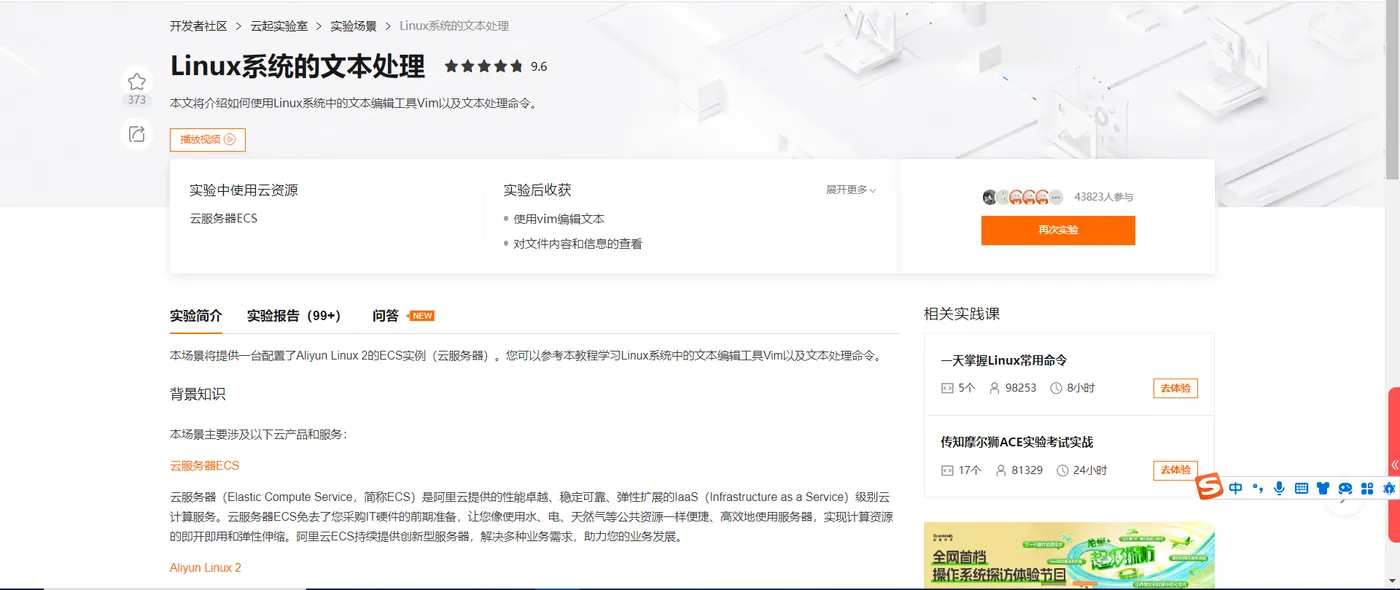Click the code icon next to 5个
This screenshot has width=1400, height=590.
[947, 388]
